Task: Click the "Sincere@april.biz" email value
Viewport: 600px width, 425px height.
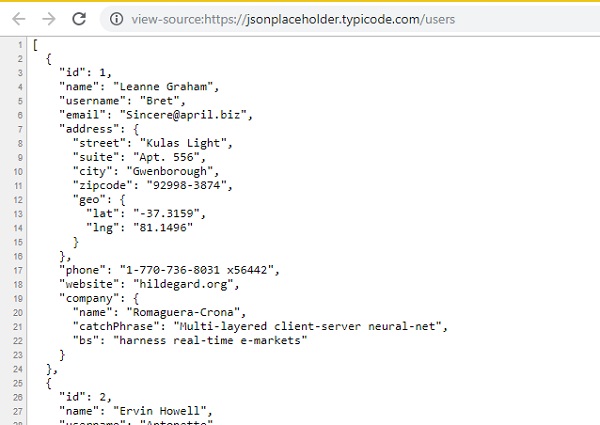Action: [174, 115]
